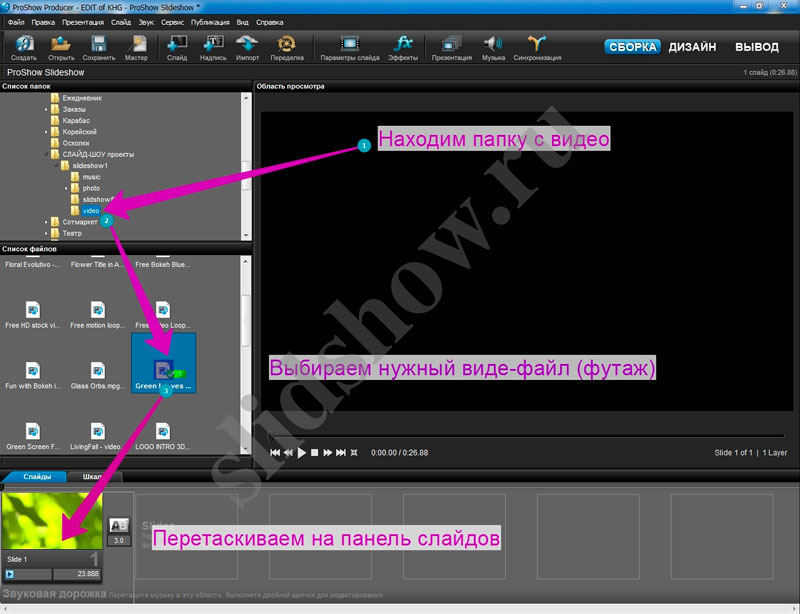
Task: Click the Презентация toolbar icon
Action: (452, 47)
